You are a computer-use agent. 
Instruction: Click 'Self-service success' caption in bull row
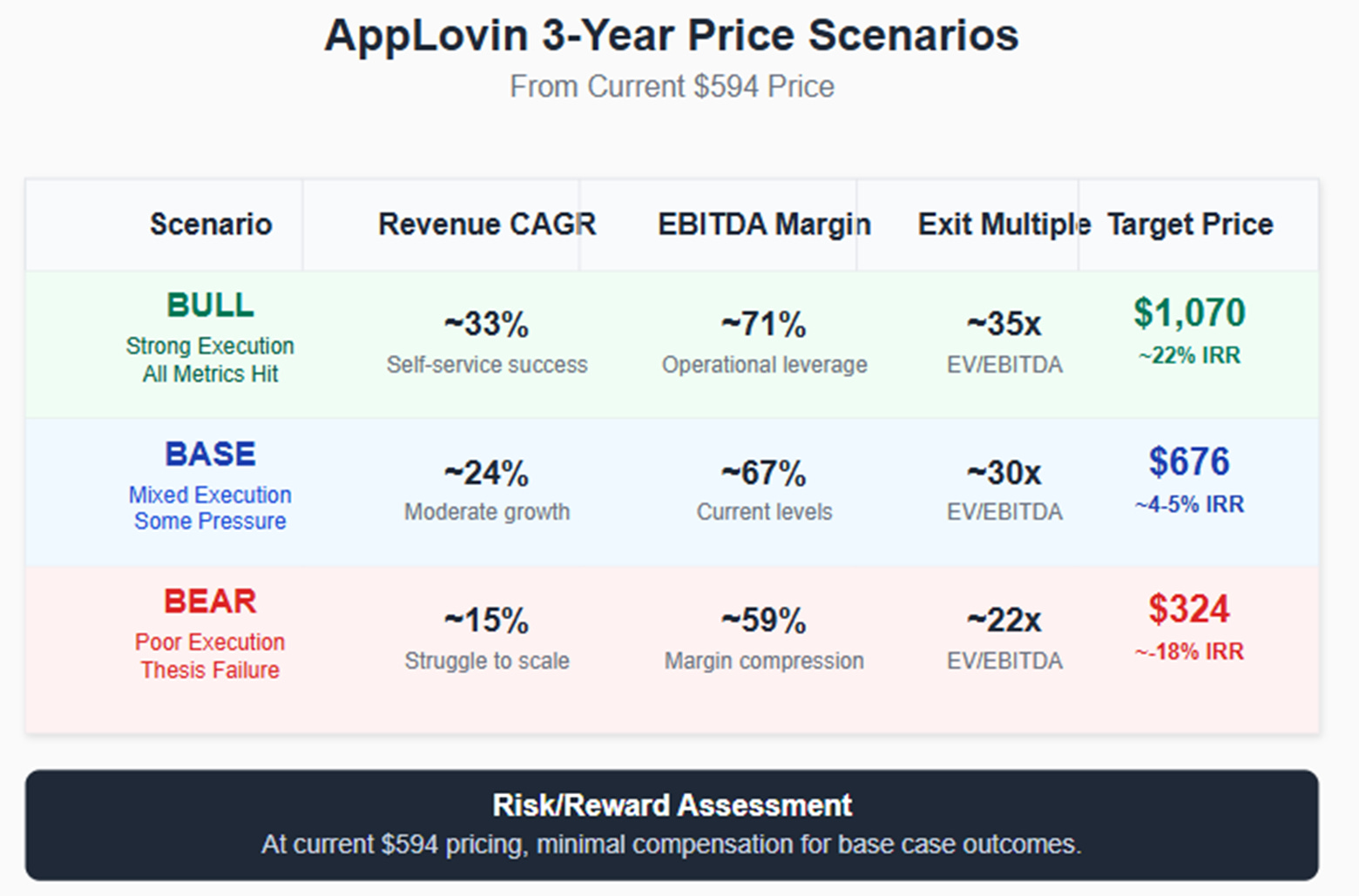[487, 365]
